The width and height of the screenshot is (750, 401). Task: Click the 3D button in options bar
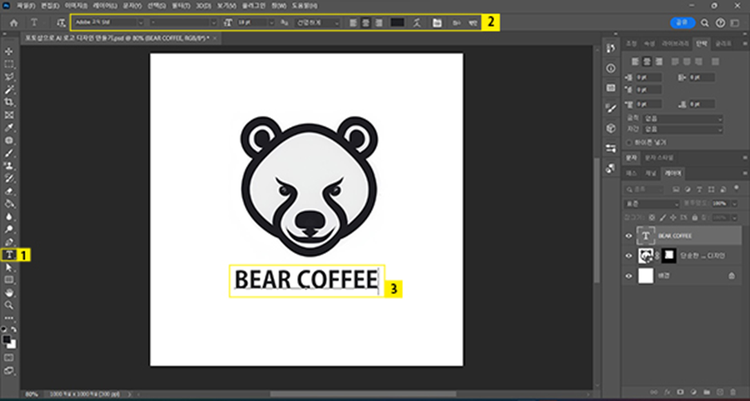point(456,21)
